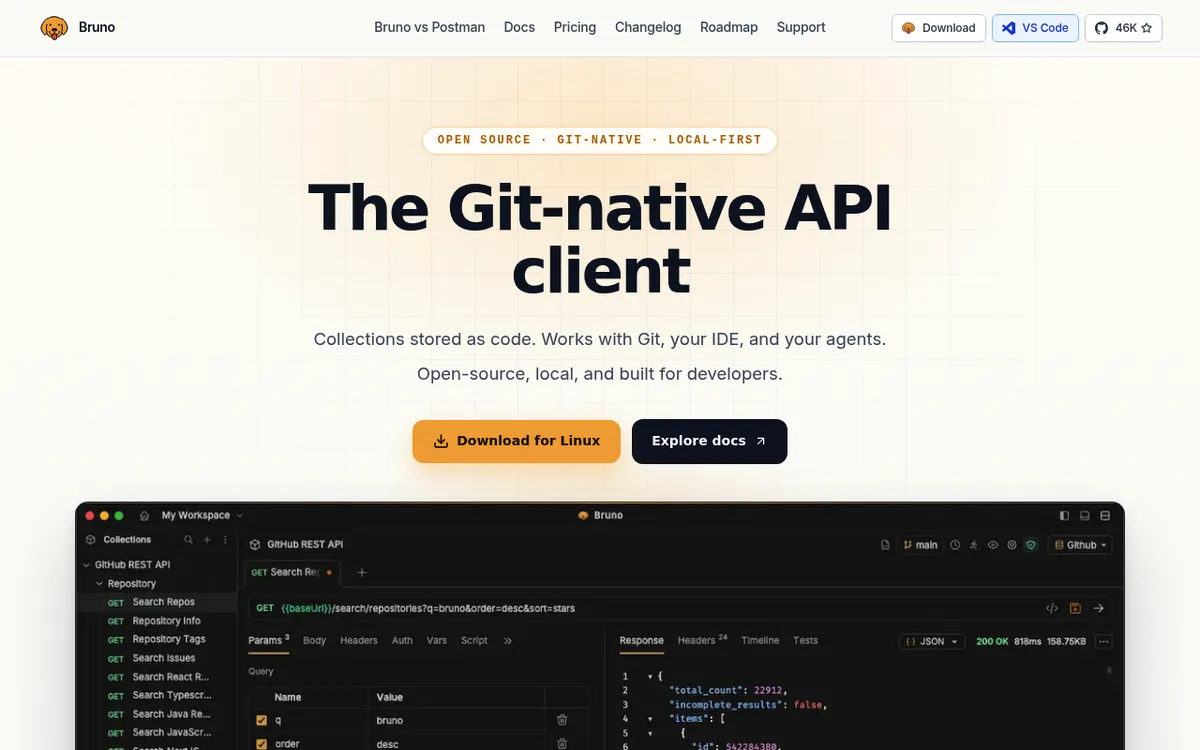Click the Bruno dog logo in the header
Viewport: 1200px width, 750px height.
[x=54, y=28]
